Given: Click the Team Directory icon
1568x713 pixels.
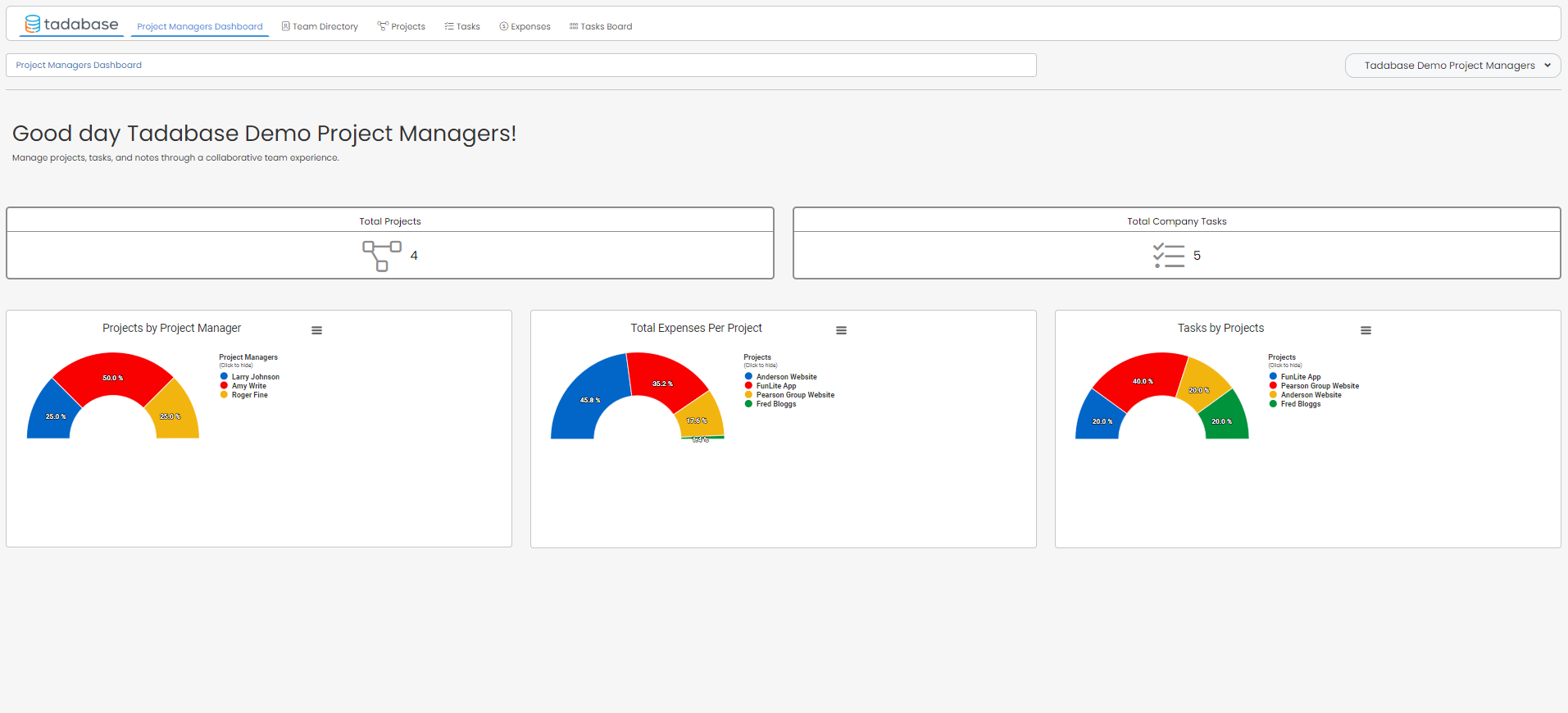Looking at the screenshot, I should 286,26.
